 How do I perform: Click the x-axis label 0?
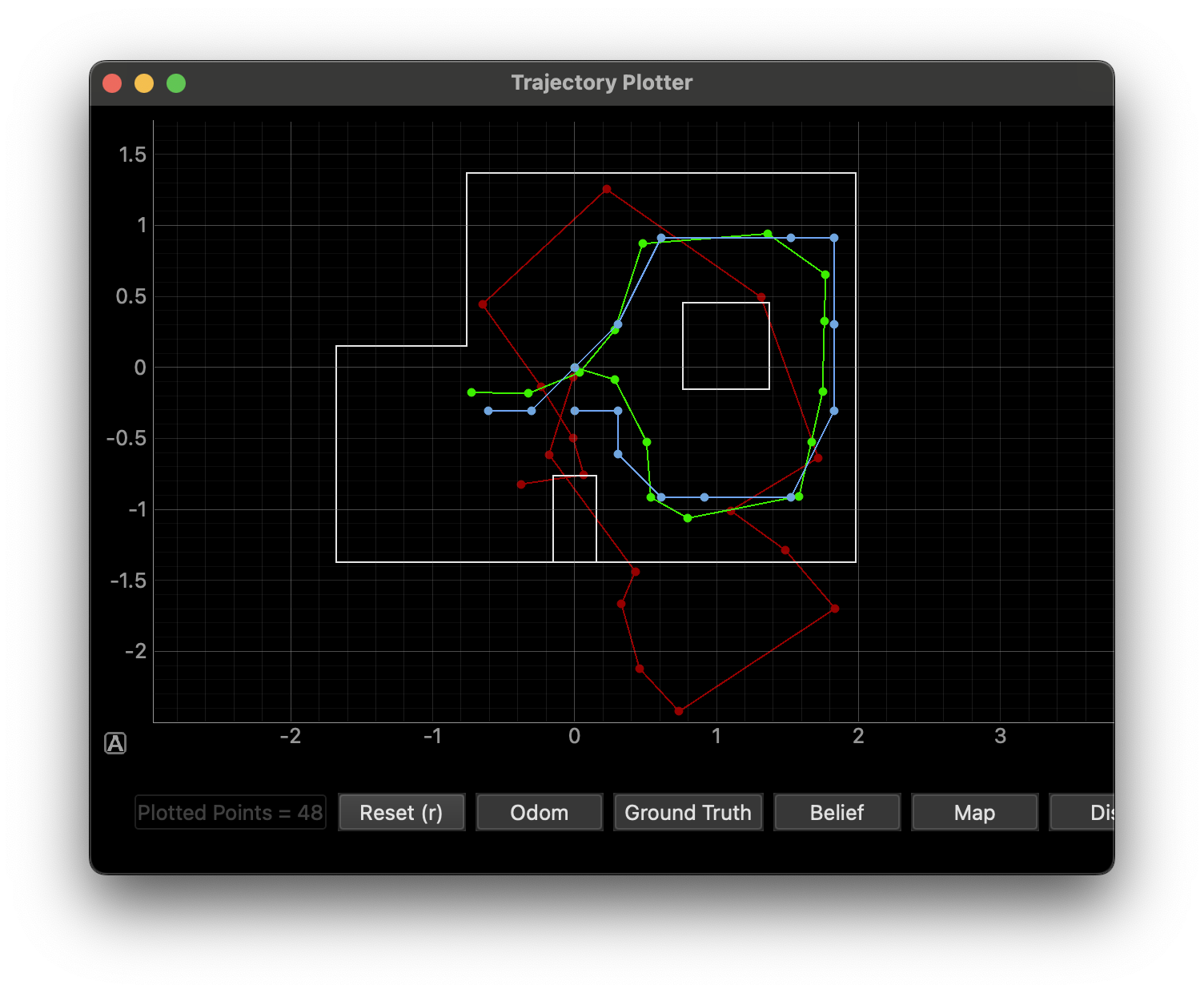[x=574, y=736]
